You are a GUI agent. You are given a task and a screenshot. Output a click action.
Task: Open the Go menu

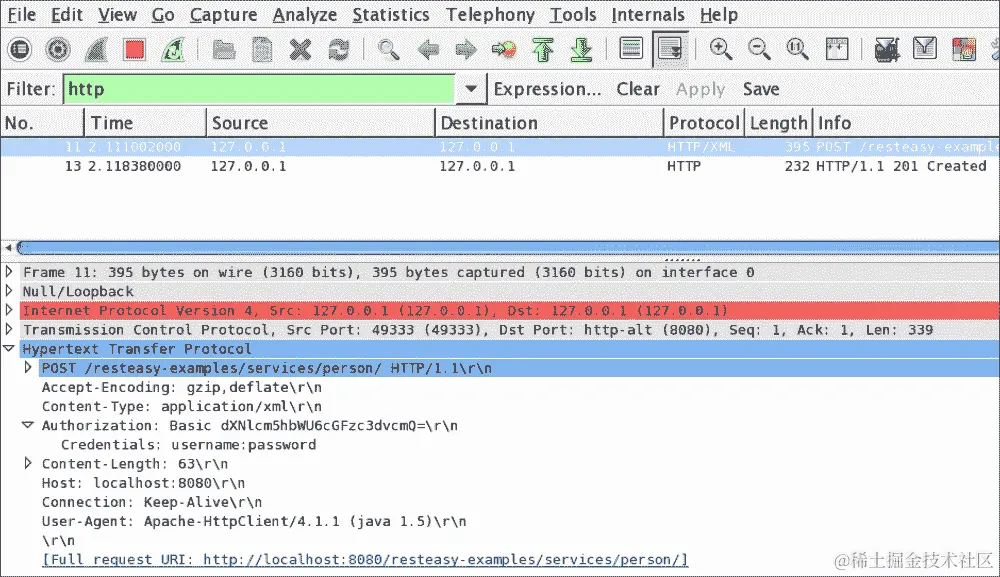163,14
